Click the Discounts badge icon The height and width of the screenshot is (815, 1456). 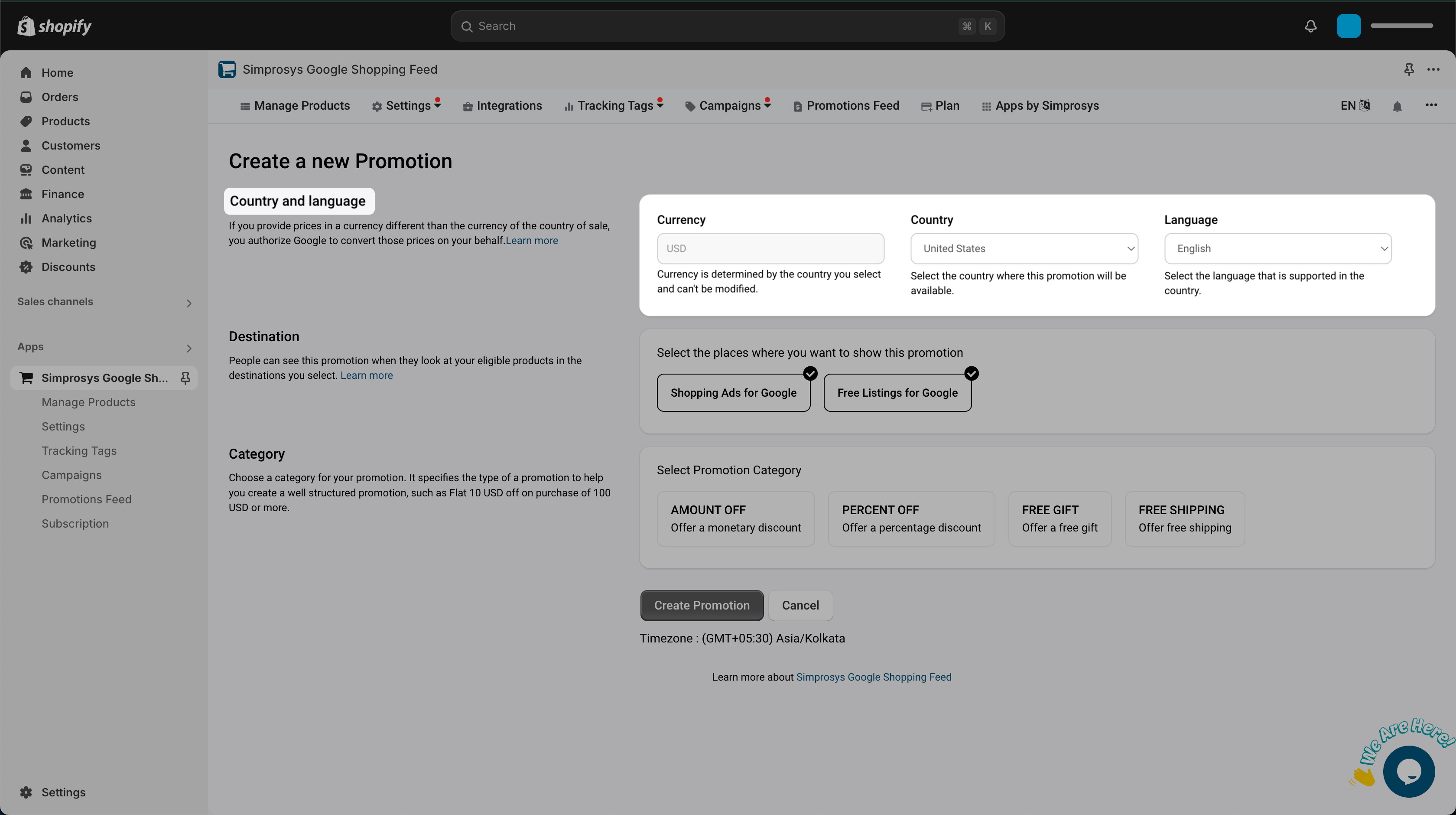(26, 267)
